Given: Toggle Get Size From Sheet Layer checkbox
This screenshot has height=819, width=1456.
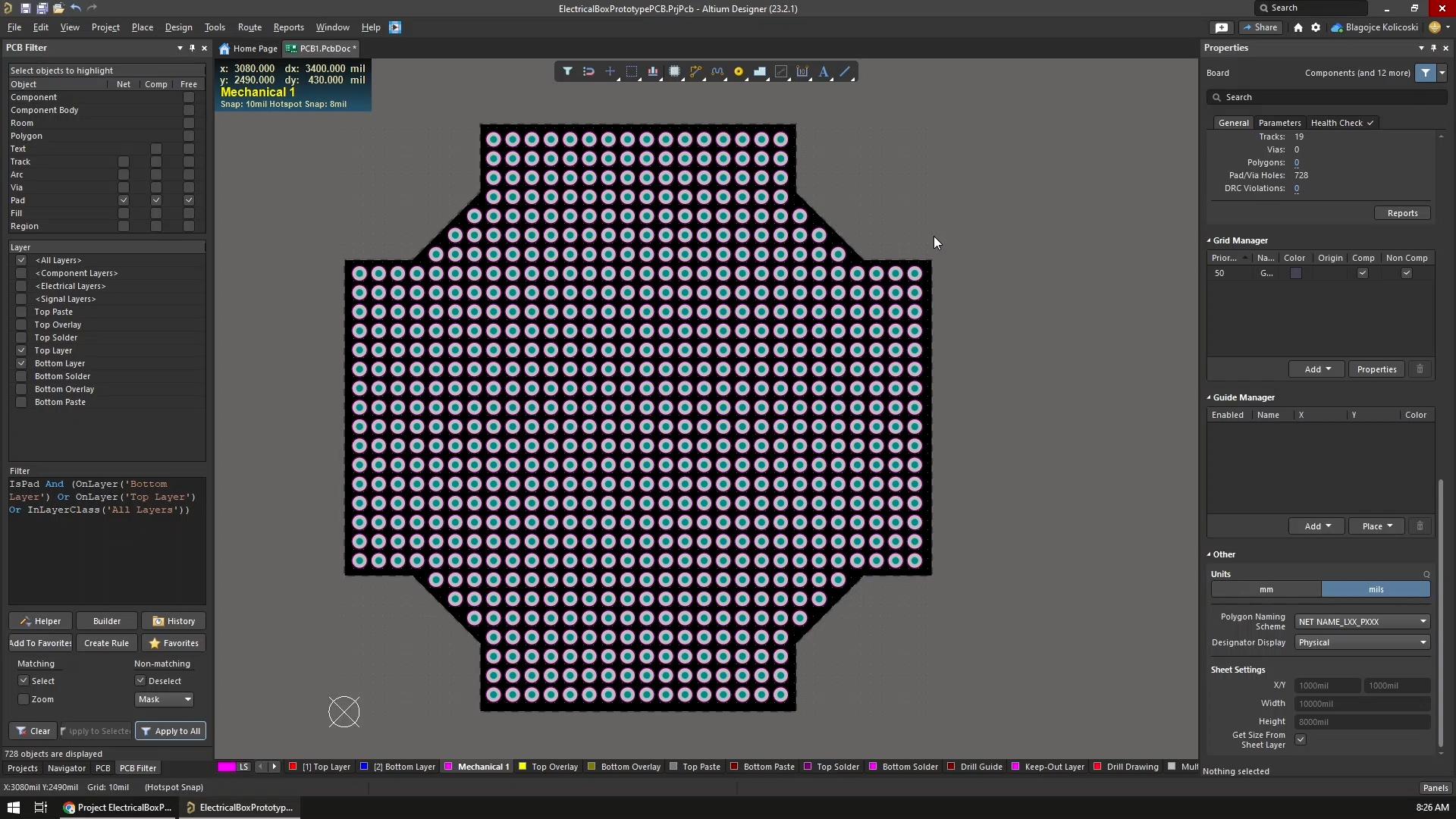Looking at the screenshot, I should (x=1301, y=739).
